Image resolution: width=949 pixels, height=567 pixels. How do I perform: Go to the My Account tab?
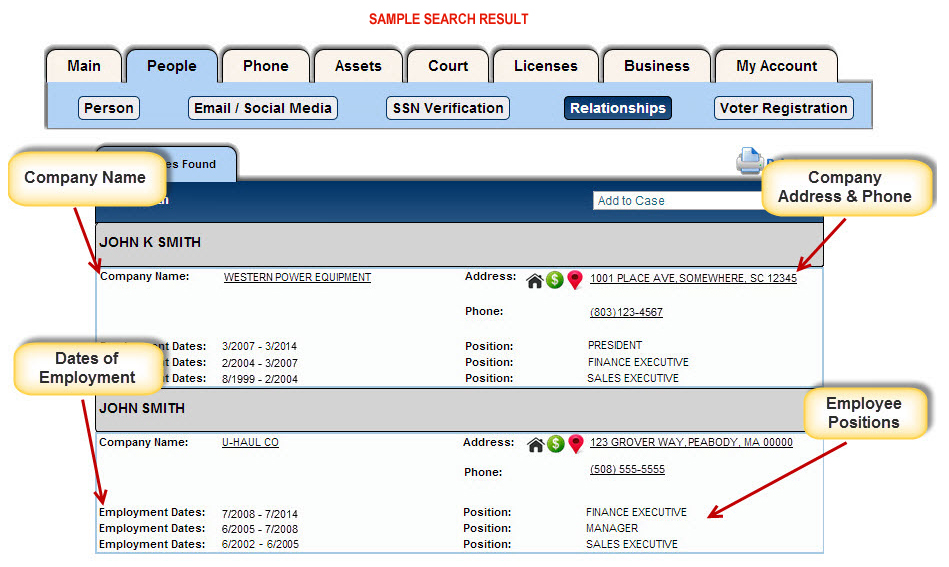click(x=777, y=66)
